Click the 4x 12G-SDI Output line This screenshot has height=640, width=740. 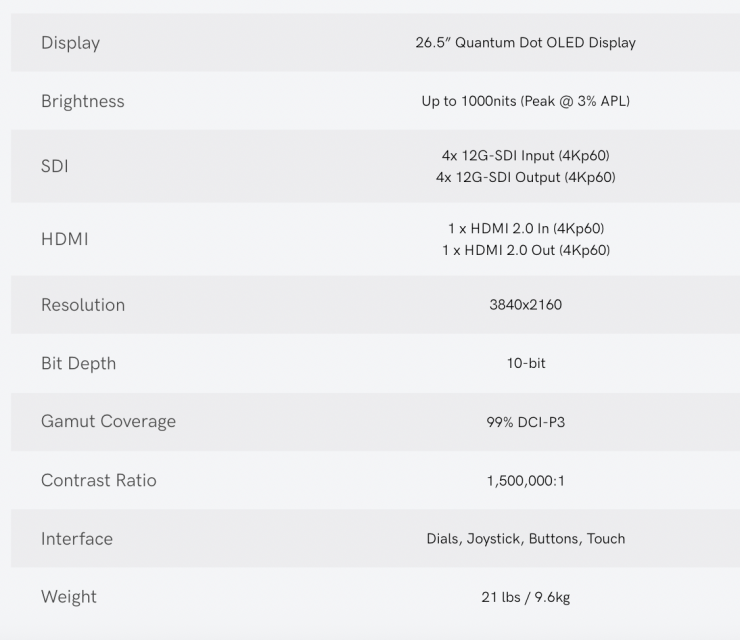525,177
